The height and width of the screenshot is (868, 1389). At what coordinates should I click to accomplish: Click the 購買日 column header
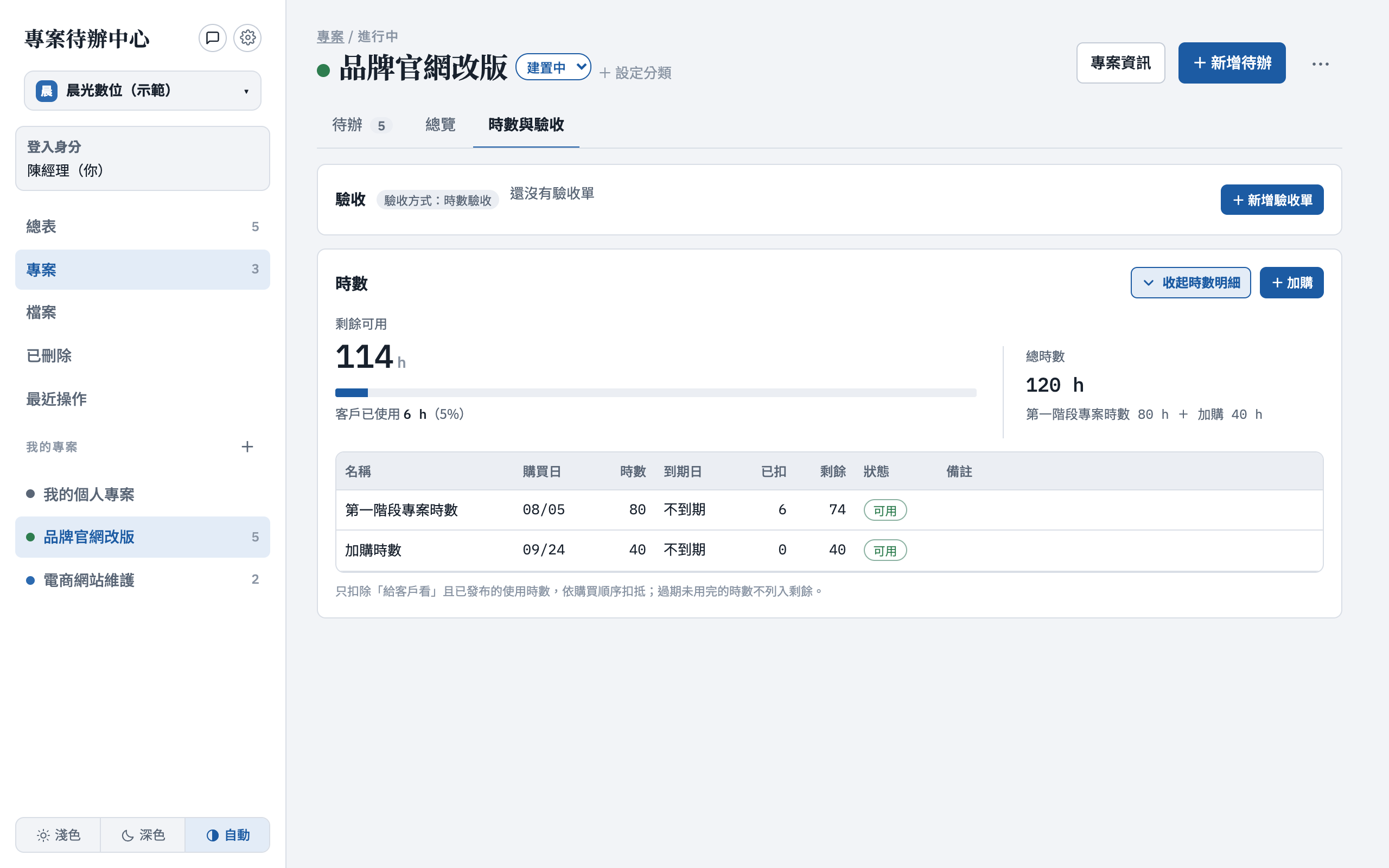coord(541,471)
